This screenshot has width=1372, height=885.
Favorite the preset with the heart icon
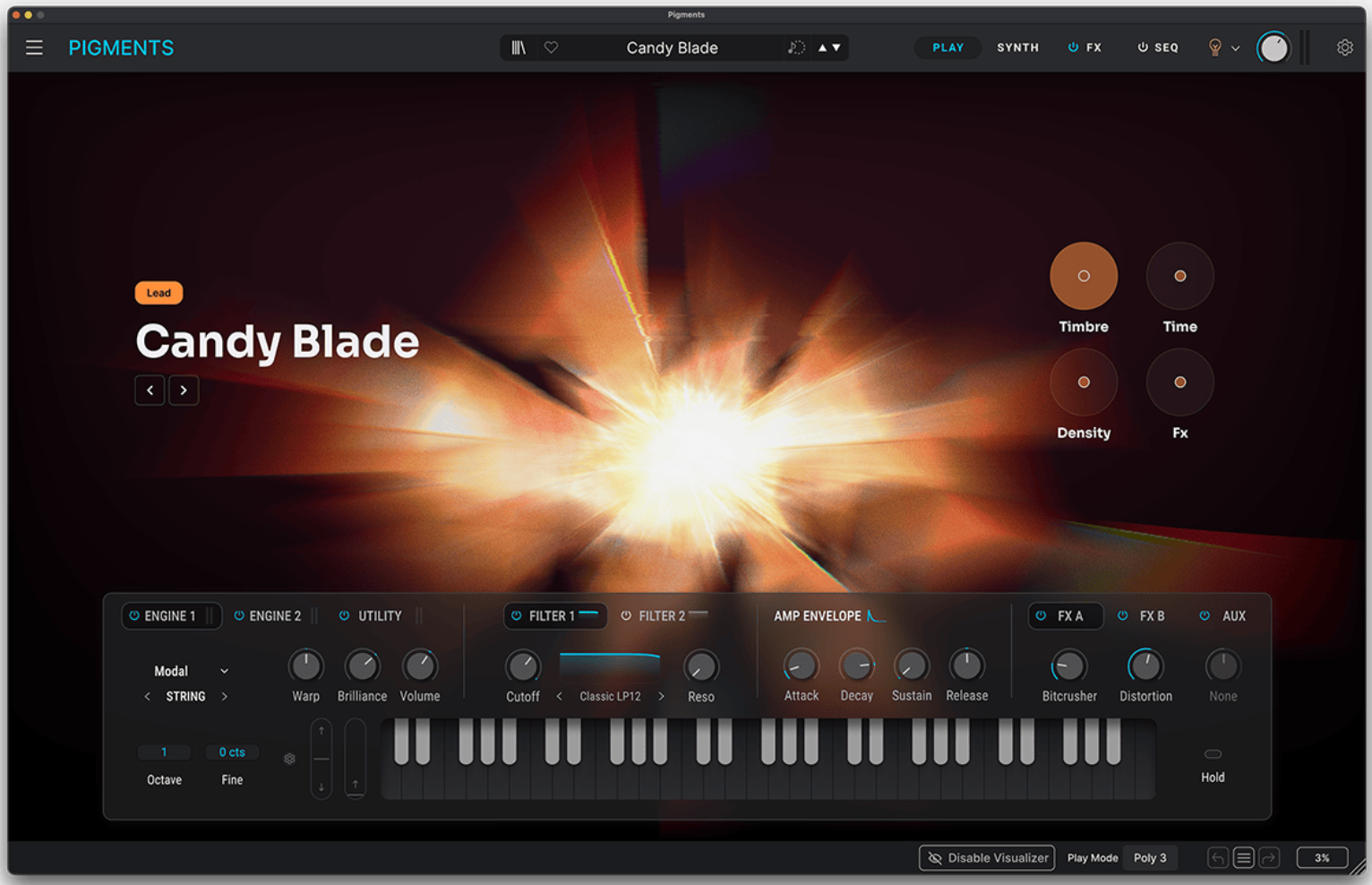pos(552,47)
